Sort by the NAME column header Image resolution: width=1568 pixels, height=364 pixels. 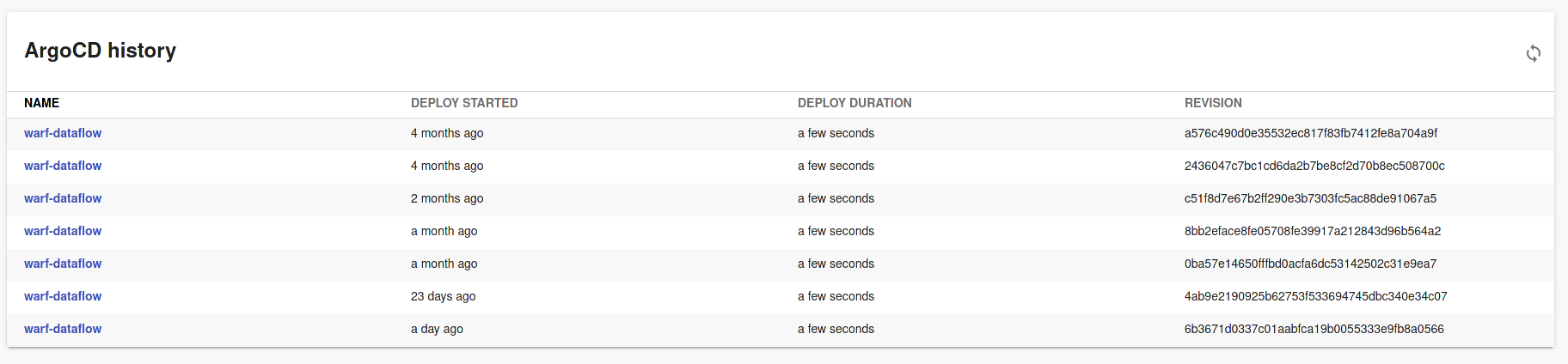tap(41, 103)
